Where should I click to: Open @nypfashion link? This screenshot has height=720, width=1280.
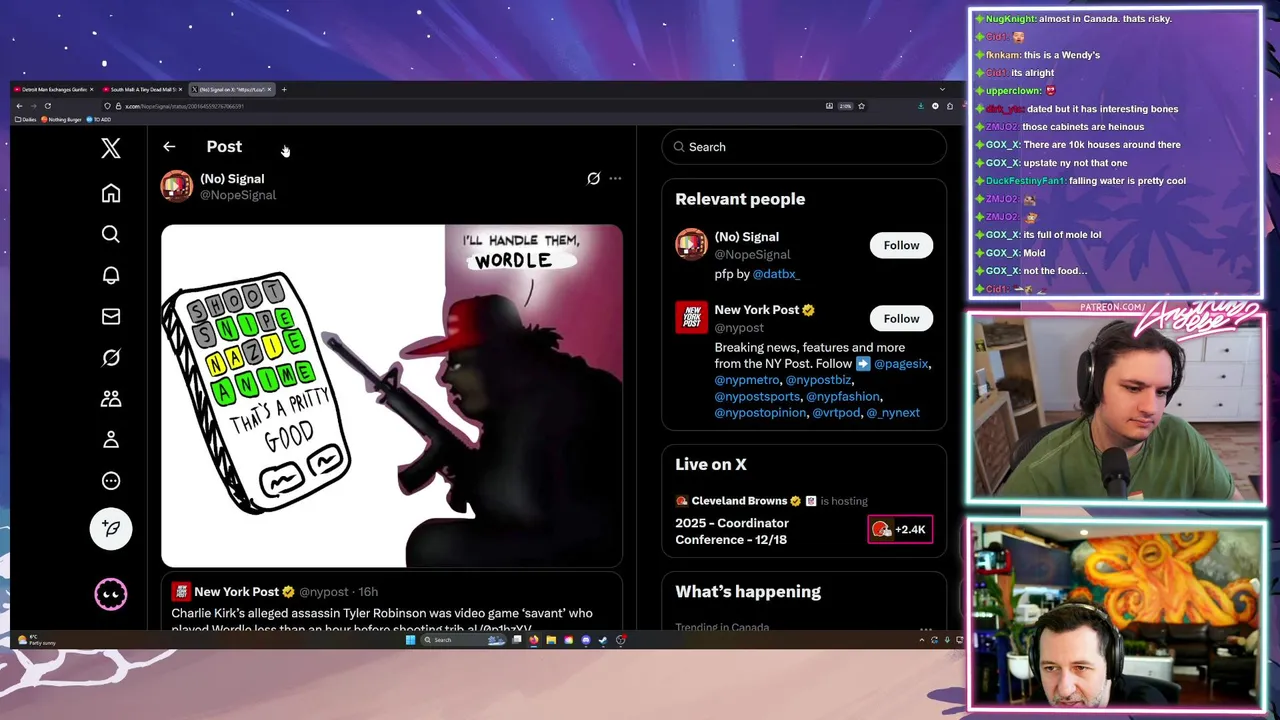[843, 396]
